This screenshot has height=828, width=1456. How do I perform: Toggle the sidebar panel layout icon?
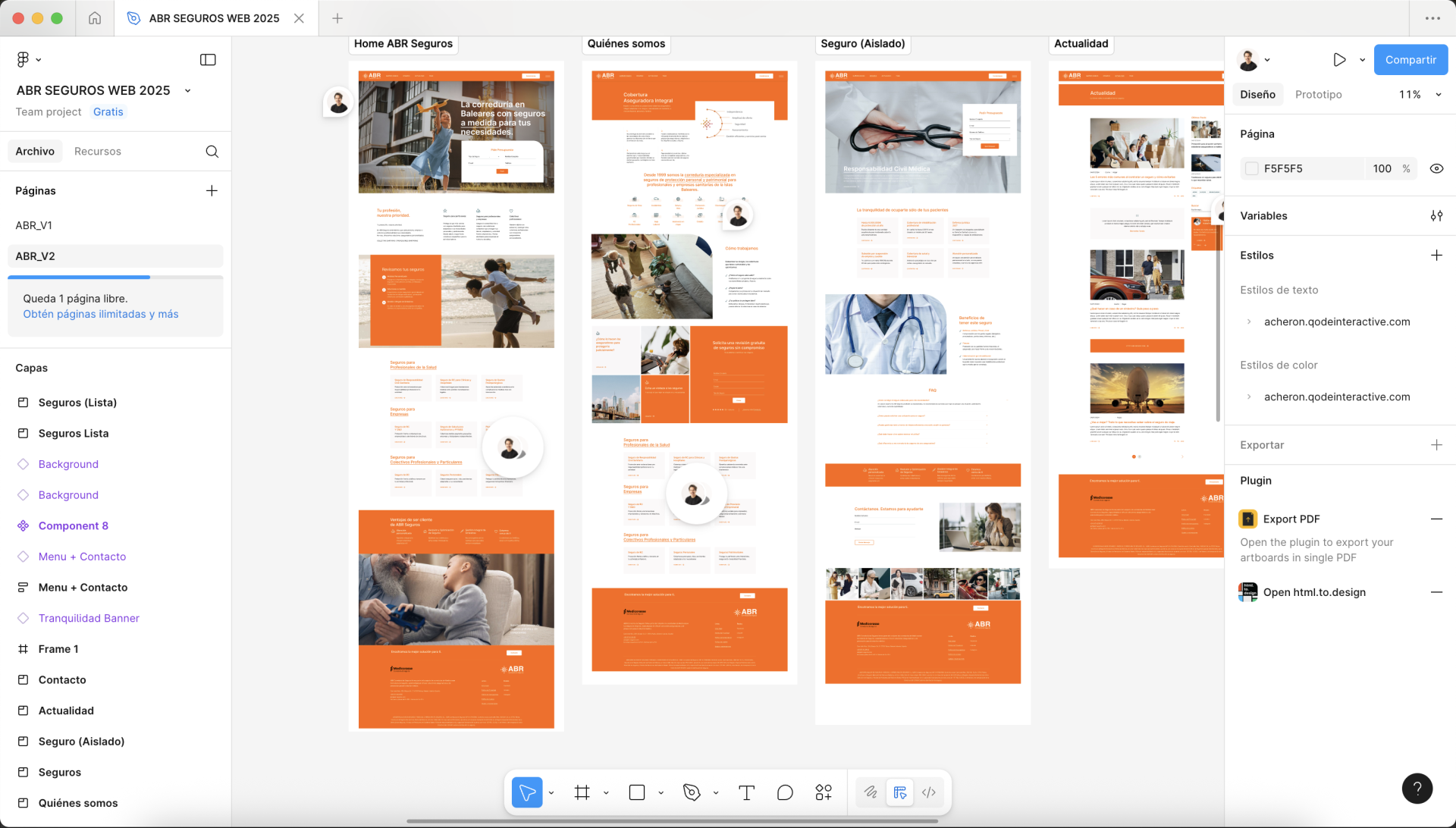[x=208, y=59]
